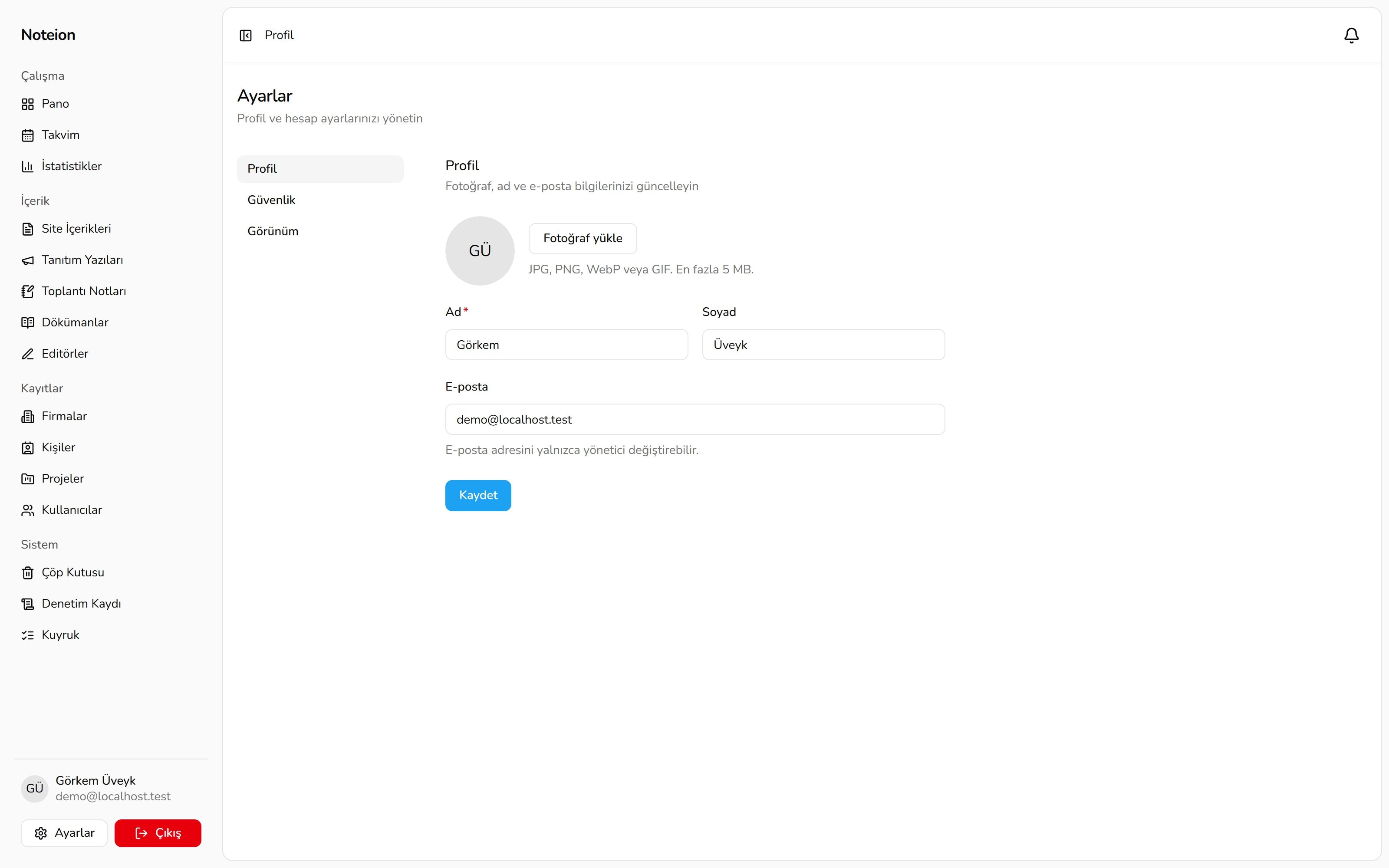The image size is (1389, 868).
Task: Open Tanıtım Yazıları megaphone icon
Action: coord(27,260)
